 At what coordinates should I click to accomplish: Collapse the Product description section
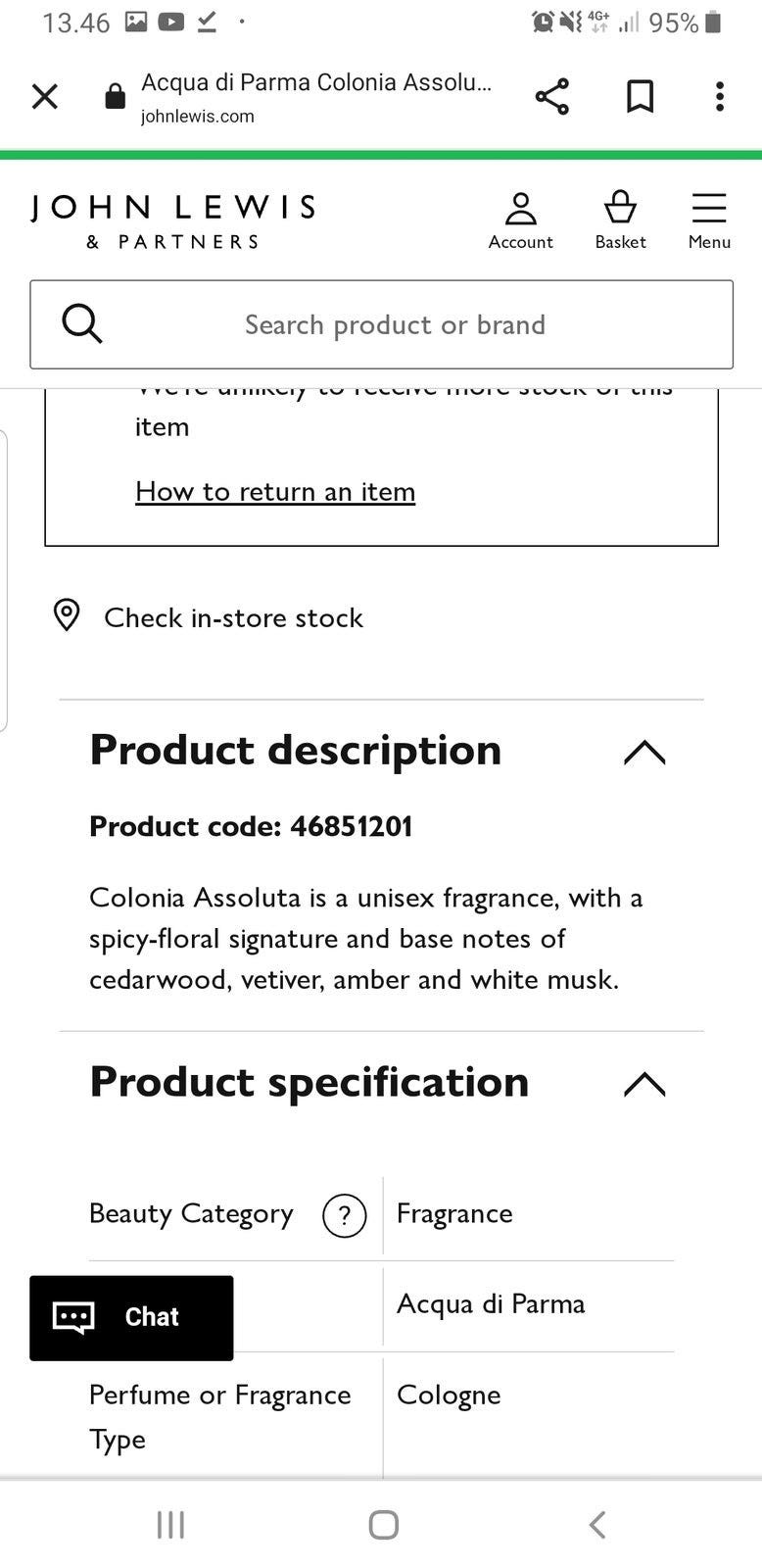[643, 752]
